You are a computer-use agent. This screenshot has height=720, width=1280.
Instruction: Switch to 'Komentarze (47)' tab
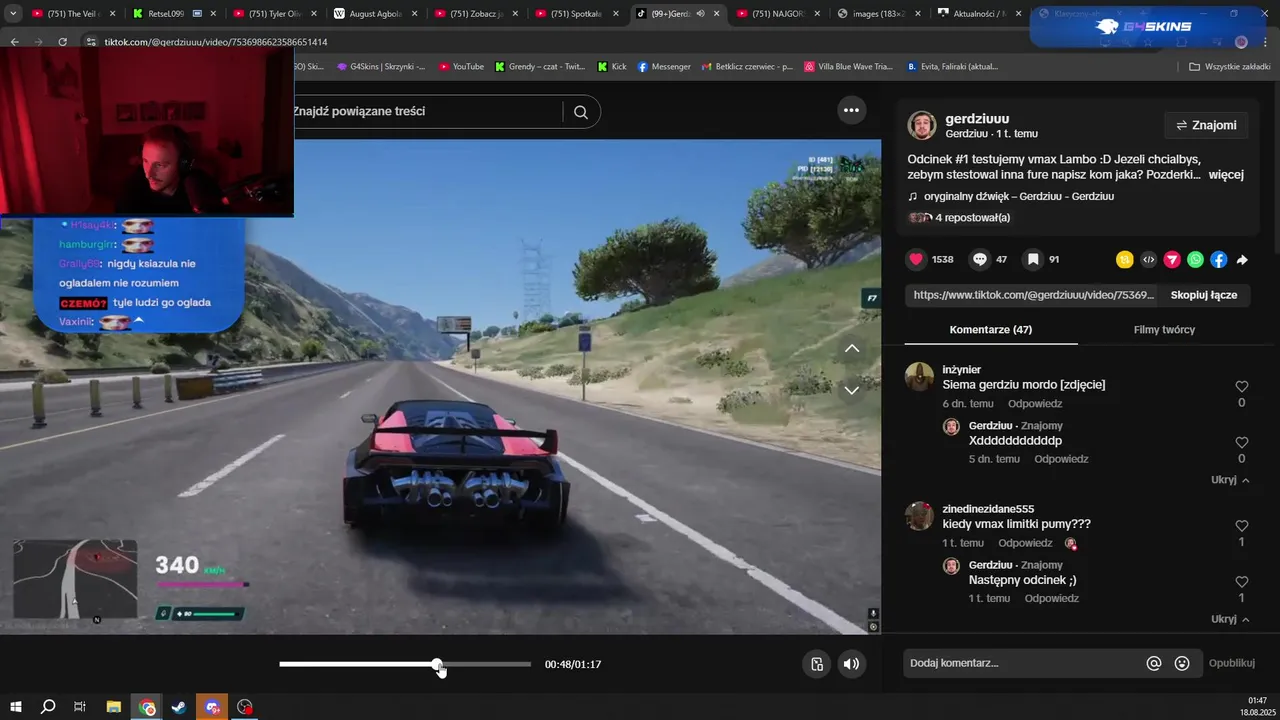tap(990, 330)
